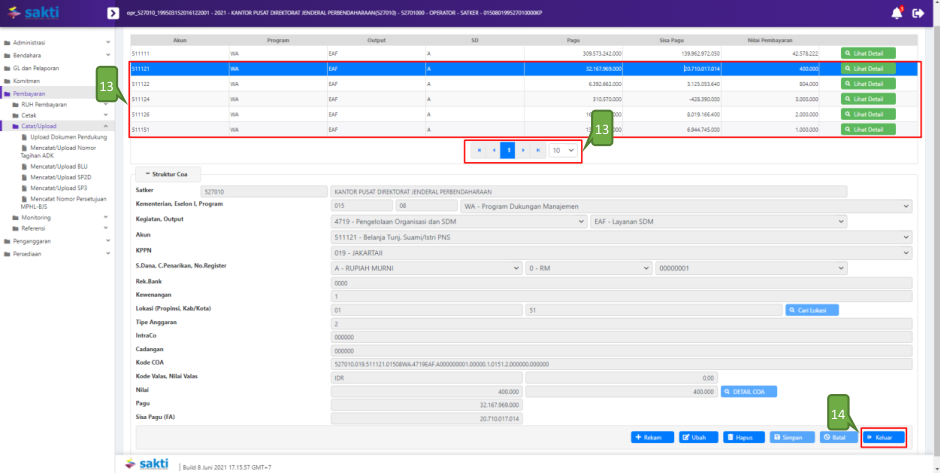941x474 pixels.
Task: Click the logout icon in top bar
Action: click(x=918, y=13)
